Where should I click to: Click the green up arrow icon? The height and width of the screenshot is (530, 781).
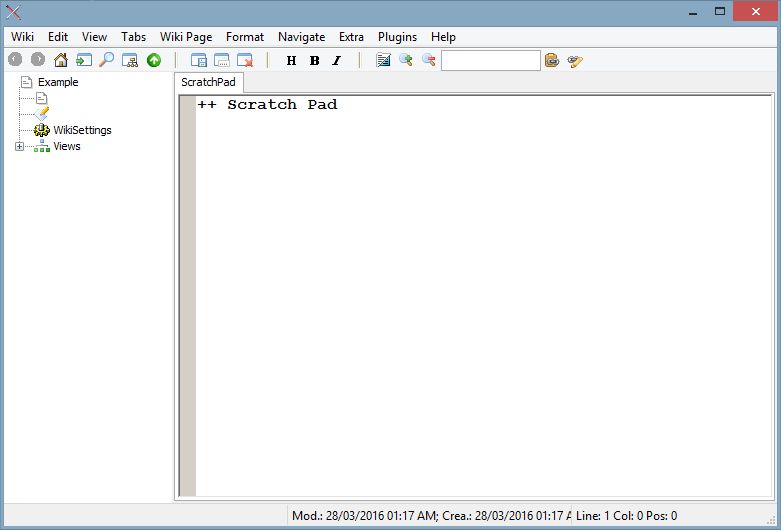[153, 61]
